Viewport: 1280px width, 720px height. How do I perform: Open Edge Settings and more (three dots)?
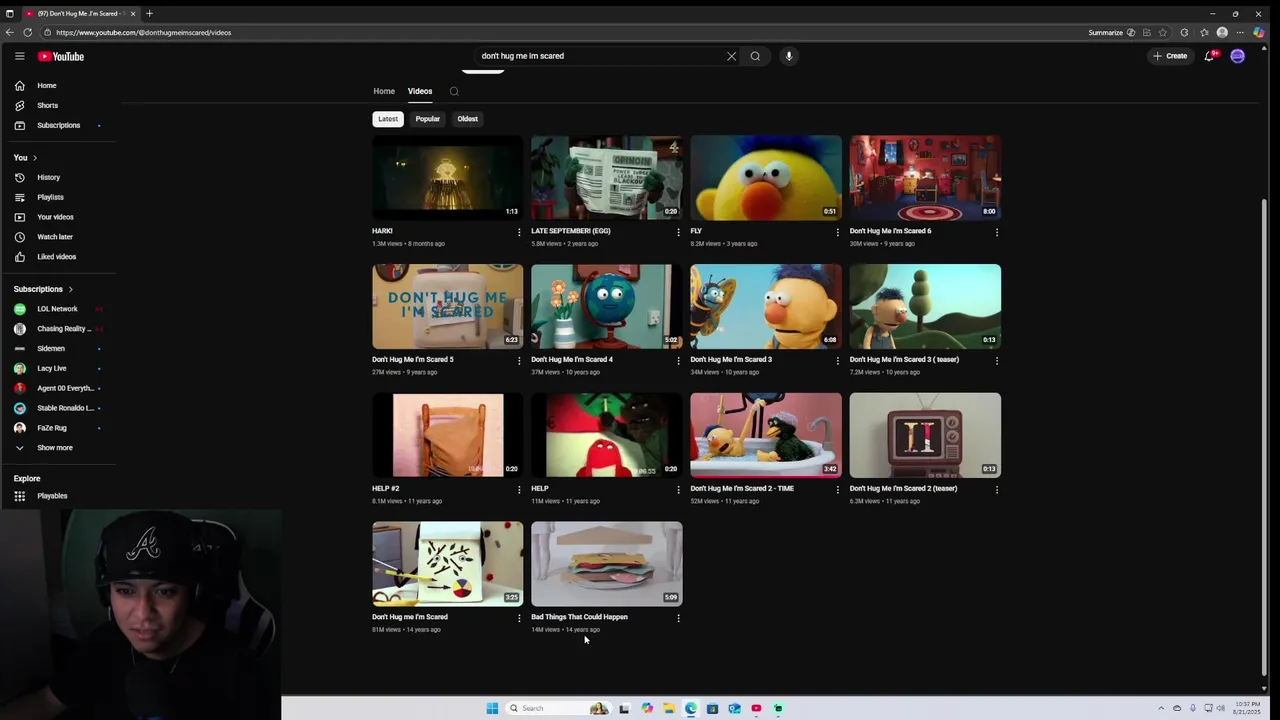(x=1240, y=32)
